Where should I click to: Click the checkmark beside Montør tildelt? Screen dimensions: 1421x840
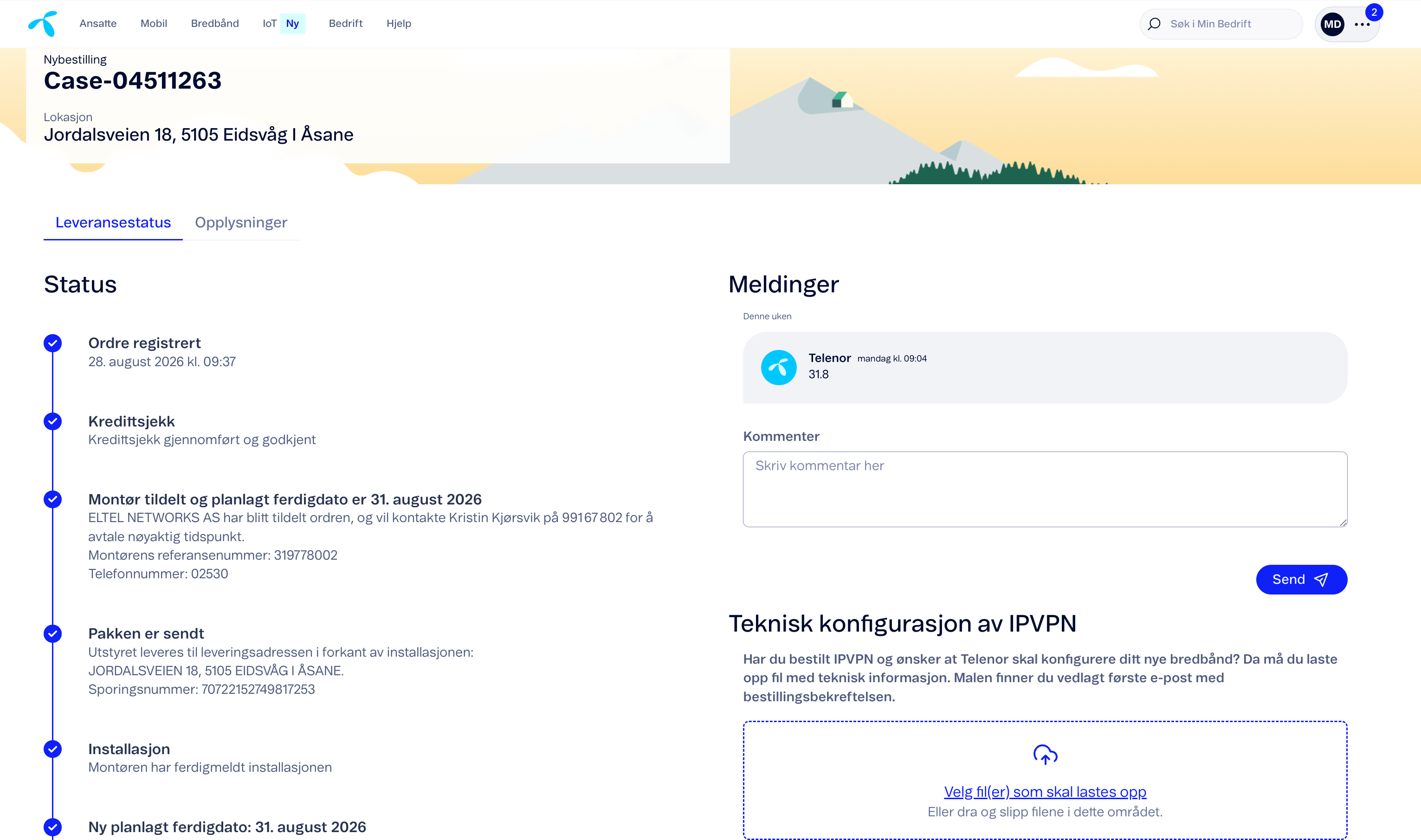click(52, 499)
